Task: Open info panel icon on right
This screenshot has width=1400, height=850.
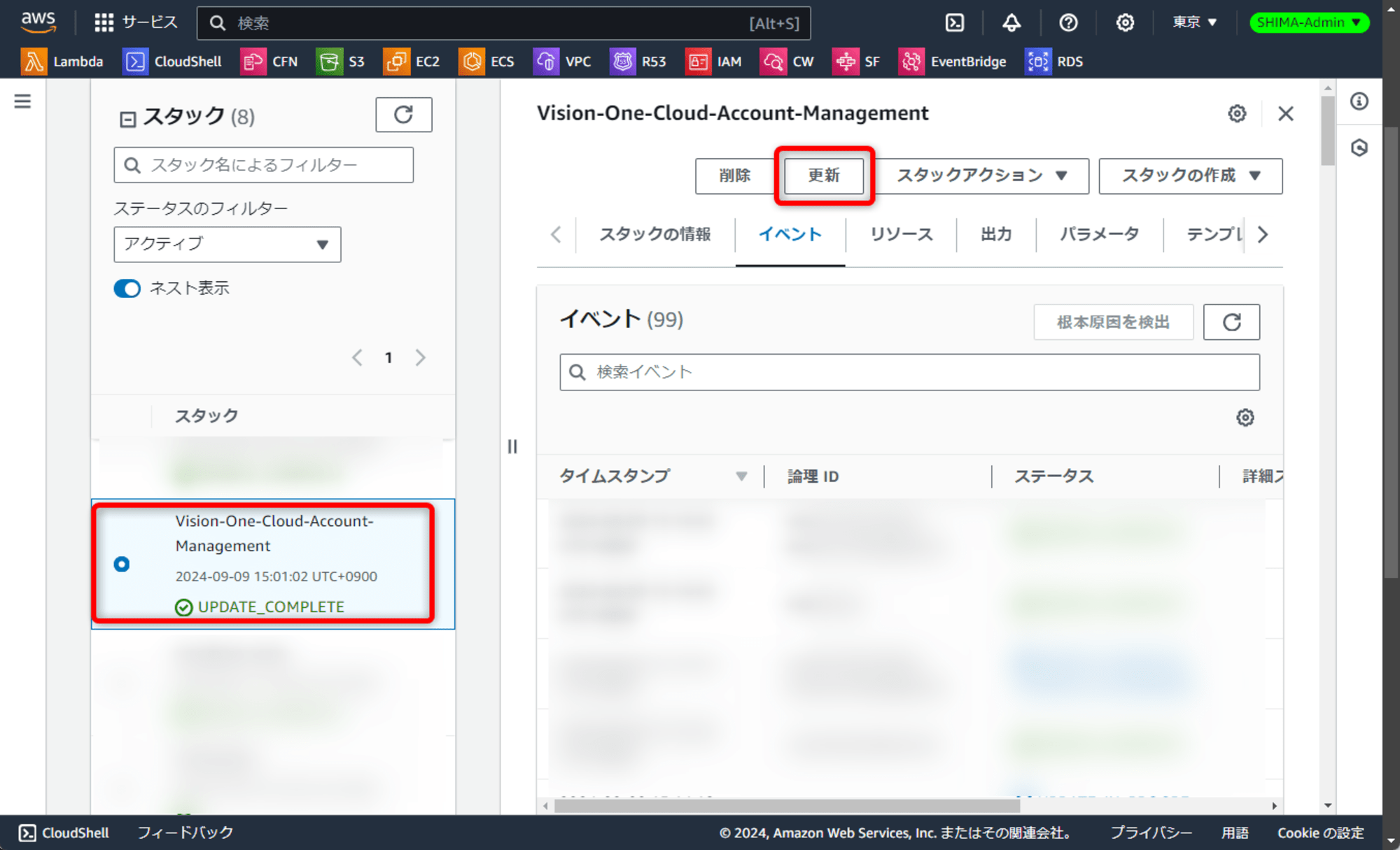Action: (1359, 101)
